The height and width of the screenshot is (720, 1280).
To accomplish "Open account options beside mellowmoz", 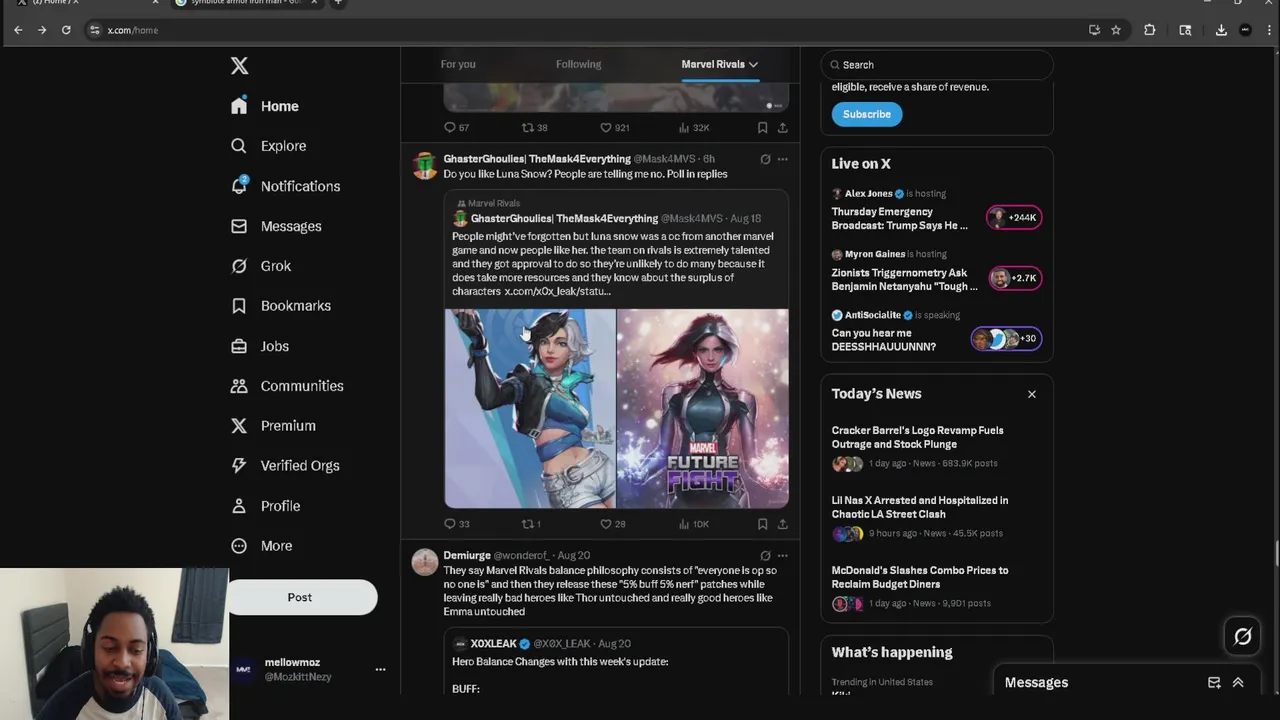I will pyautogui.click(x=380, y=669).
